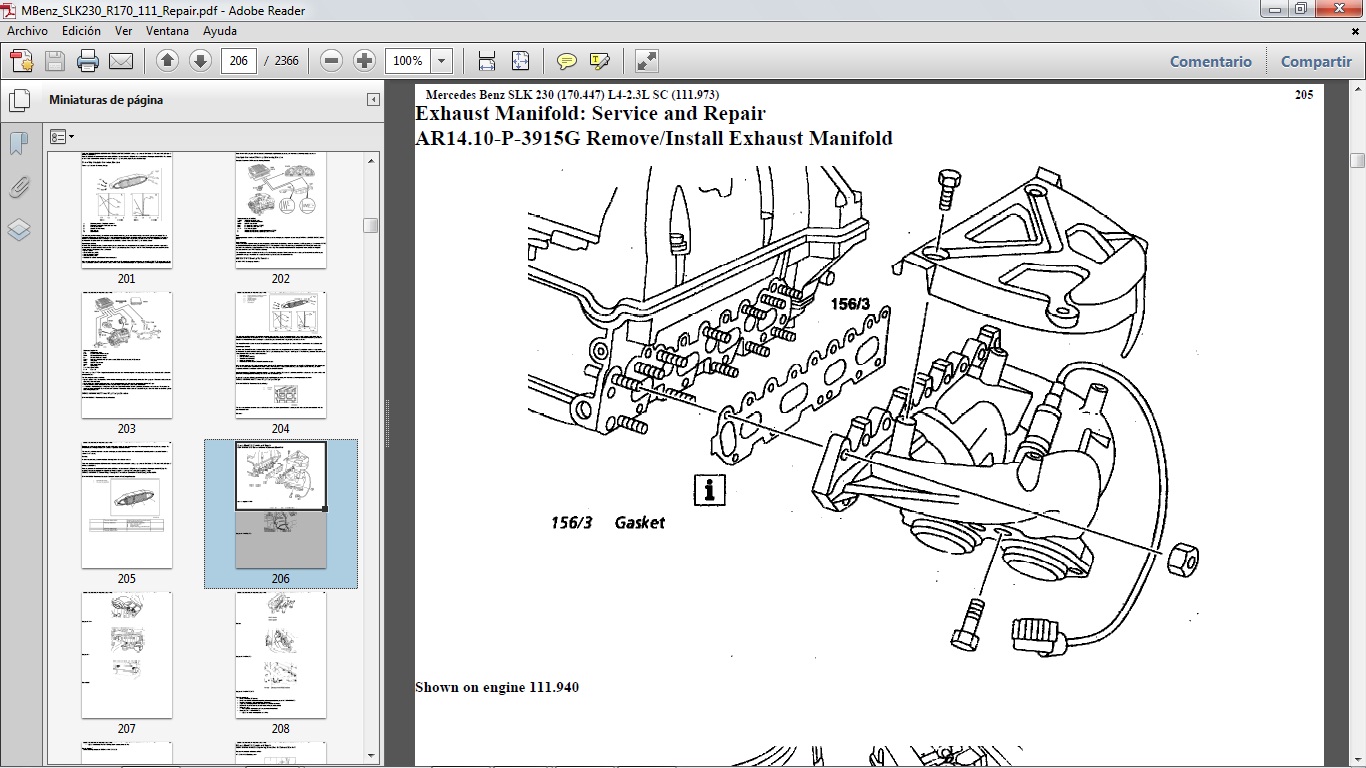1366x768 pixels.
Task: Go to the next page arrow
Action: pyautogui.click(x=200, y=61)
